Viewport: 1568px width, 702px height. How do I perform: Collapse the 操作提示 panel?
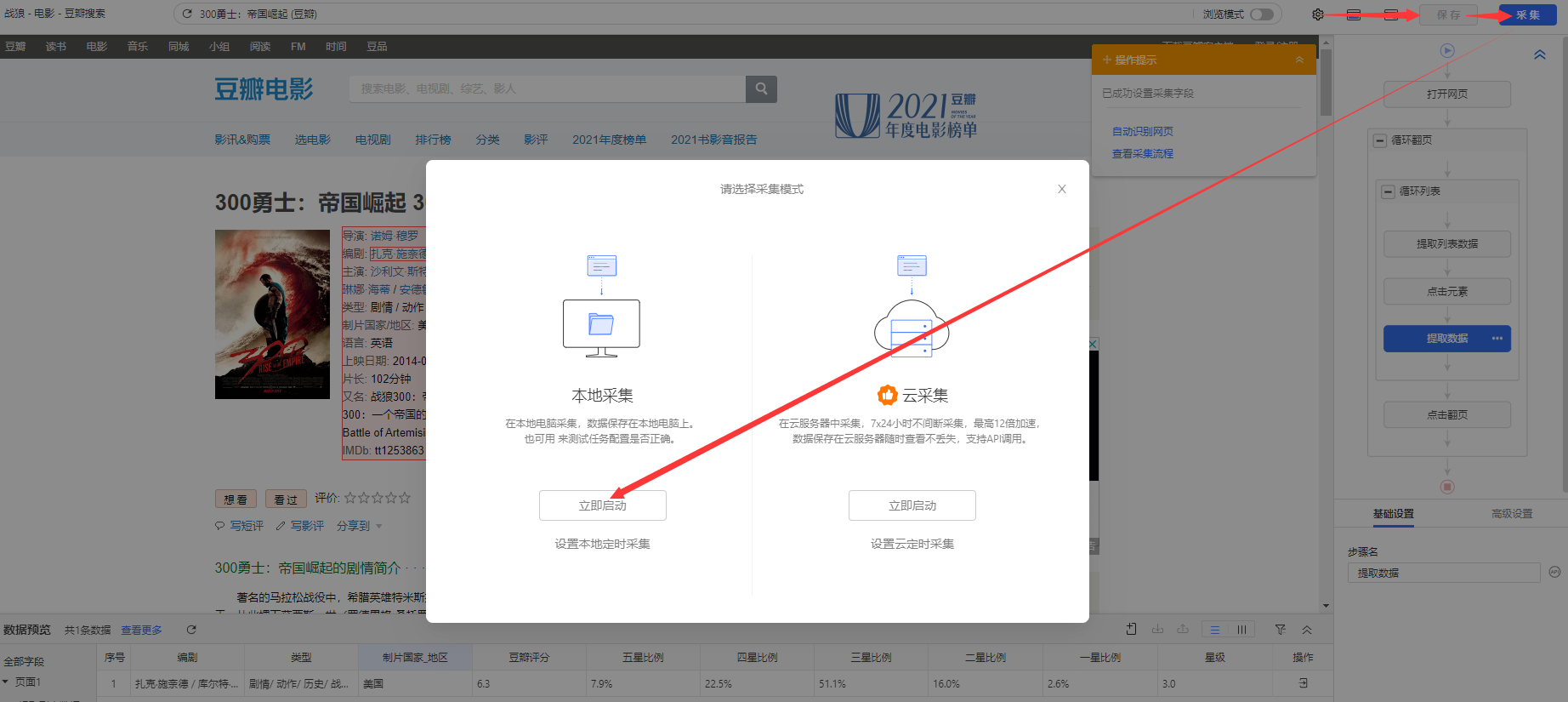tap(1298, 60)
